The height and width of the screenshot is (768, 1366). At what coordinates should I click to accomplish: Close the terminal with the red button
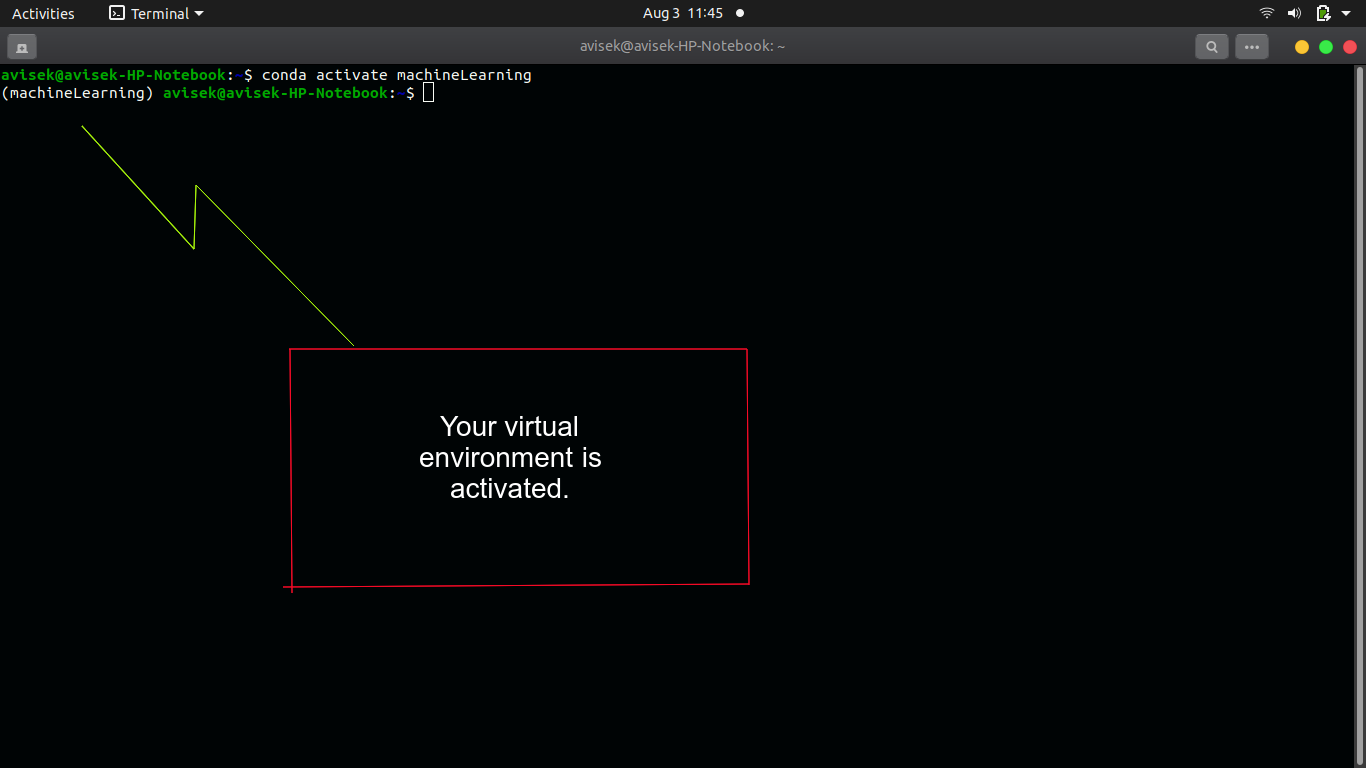[x=1350, y=47]
